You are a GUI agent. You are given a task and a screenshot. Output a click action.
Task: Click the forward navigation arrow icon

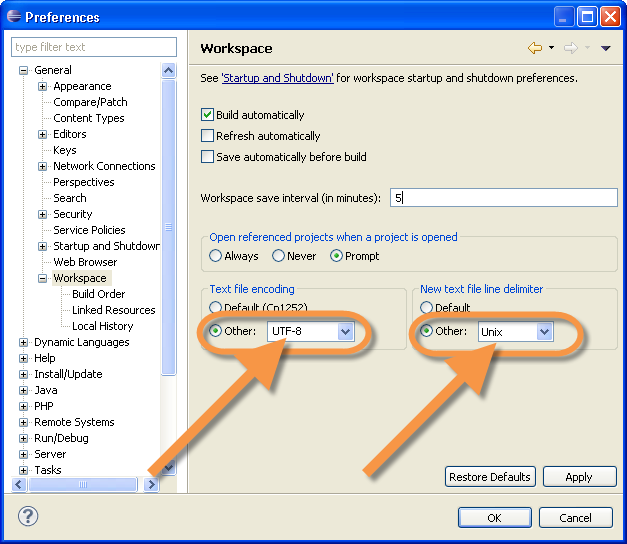570,48
